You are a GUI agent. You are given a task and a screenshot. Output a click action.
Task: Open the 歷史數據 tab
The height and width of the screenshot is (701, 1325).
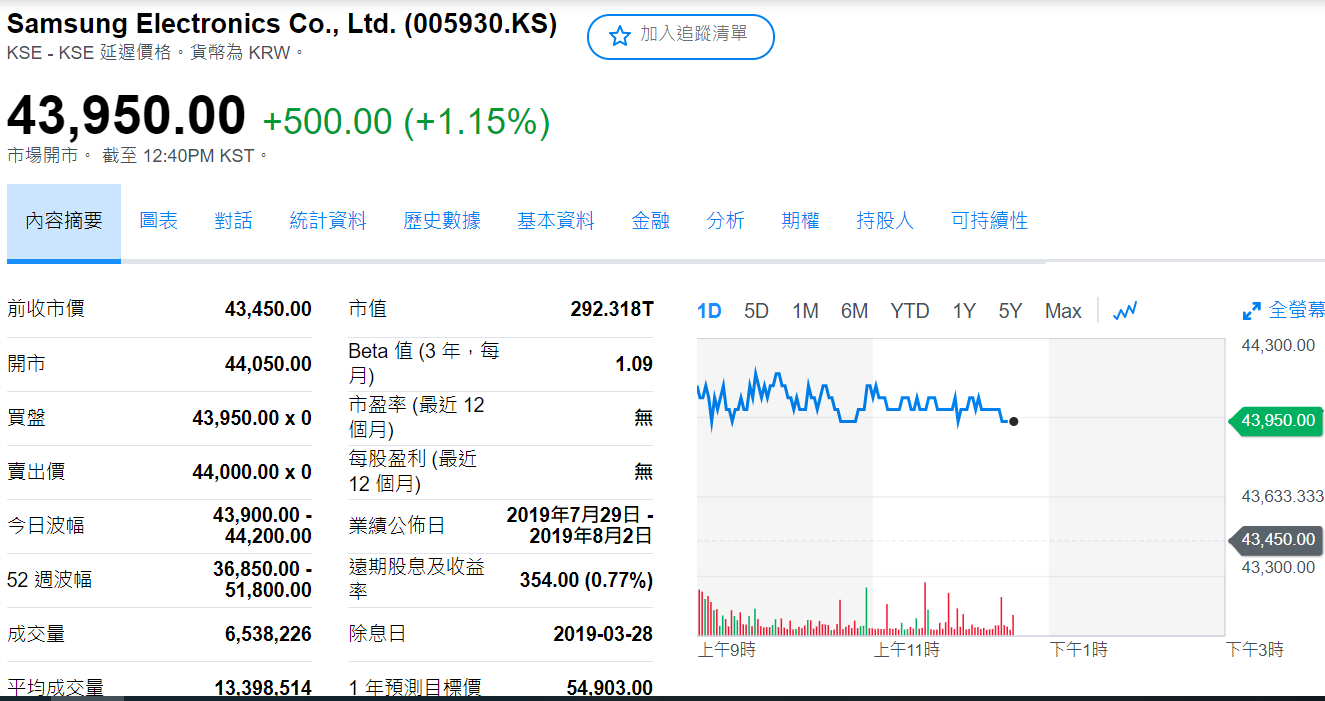(442, 221)
